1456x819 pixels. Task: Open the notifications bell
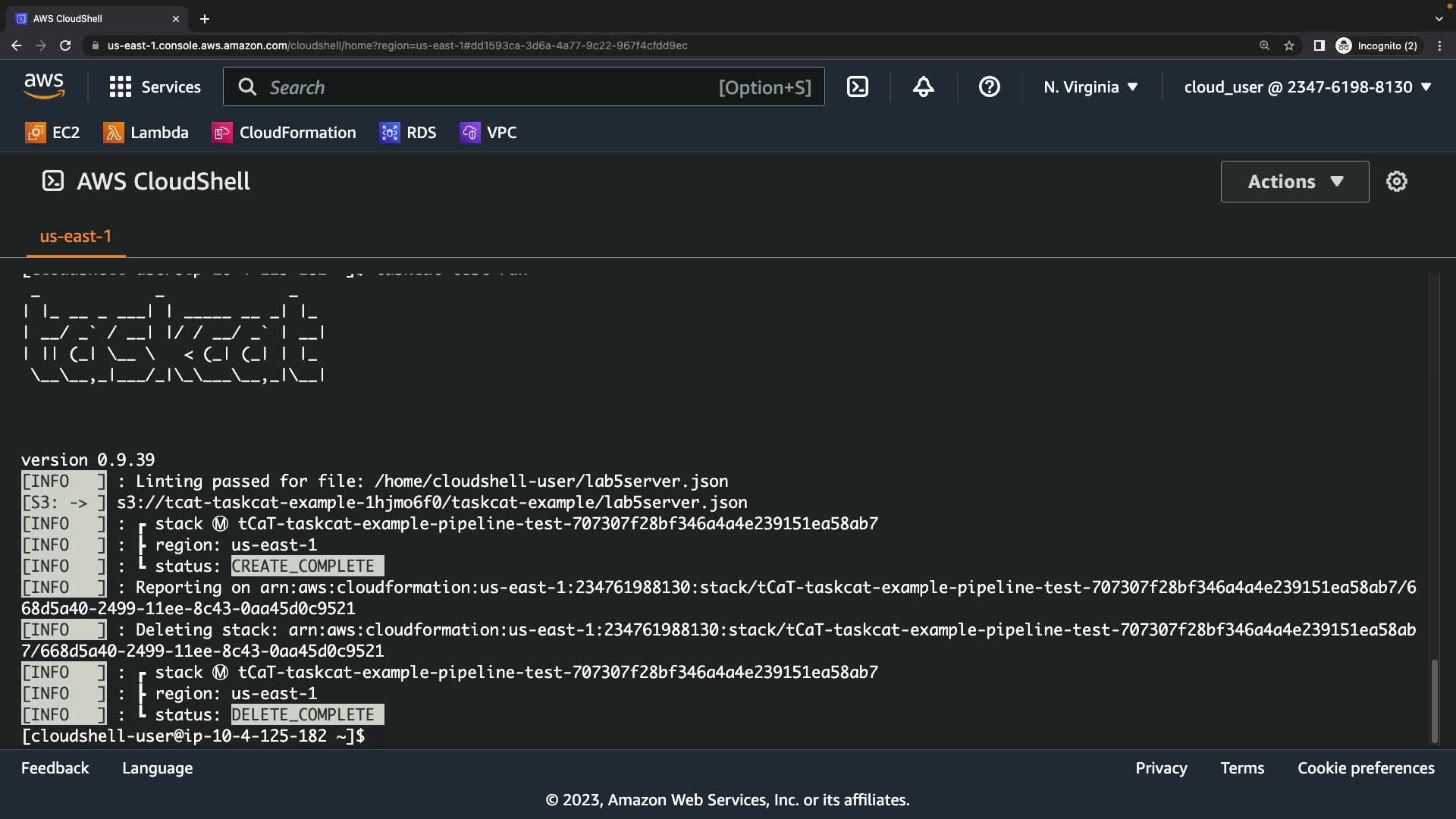[x=923, y=87]
